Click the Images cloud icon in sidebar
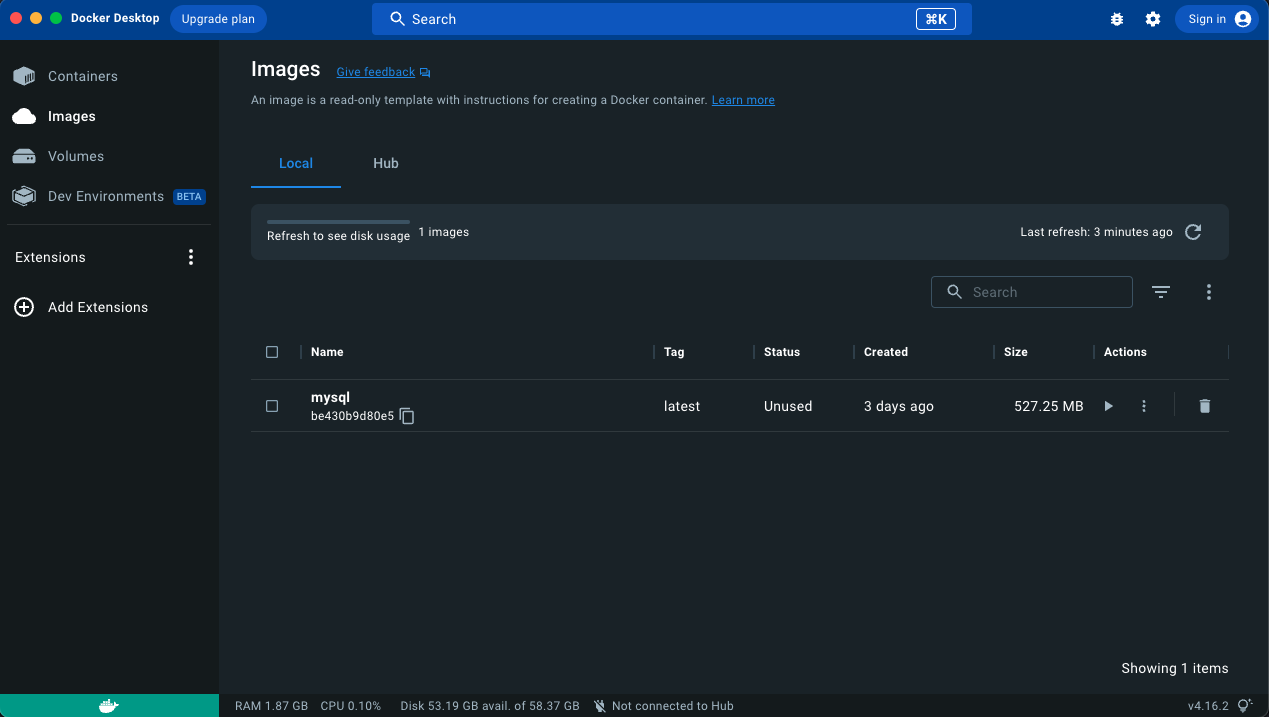 (x=24, y=116)
